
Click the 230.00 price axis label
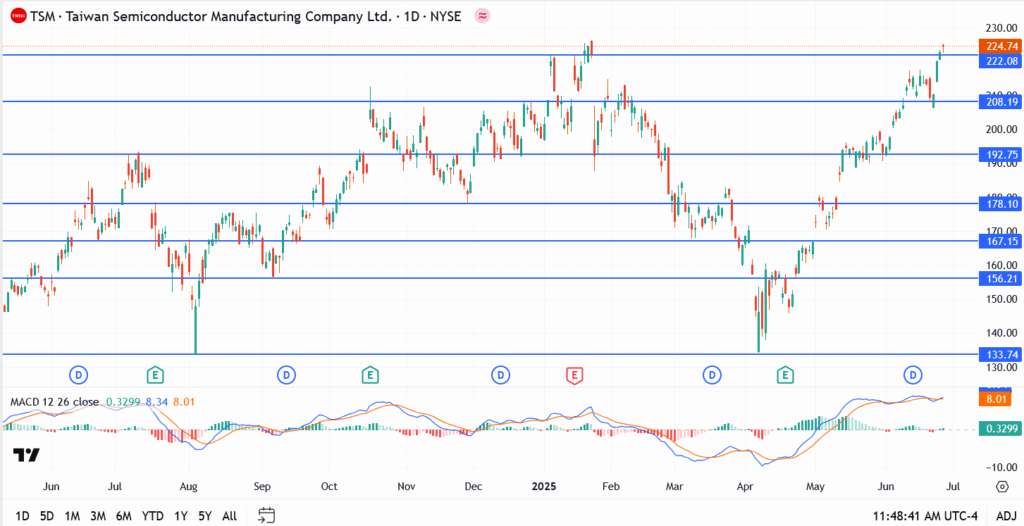[x=1002, y=28]
